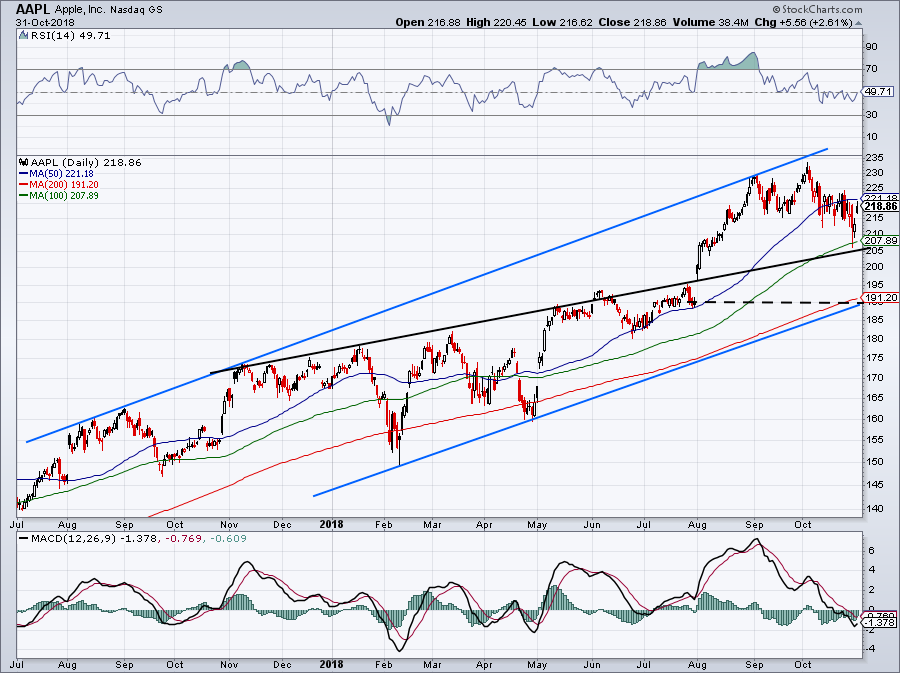Click the AAPL (Daily) 218.86 legend label
This screenshot has width=900, height=673.
click(x=86, y=162)
